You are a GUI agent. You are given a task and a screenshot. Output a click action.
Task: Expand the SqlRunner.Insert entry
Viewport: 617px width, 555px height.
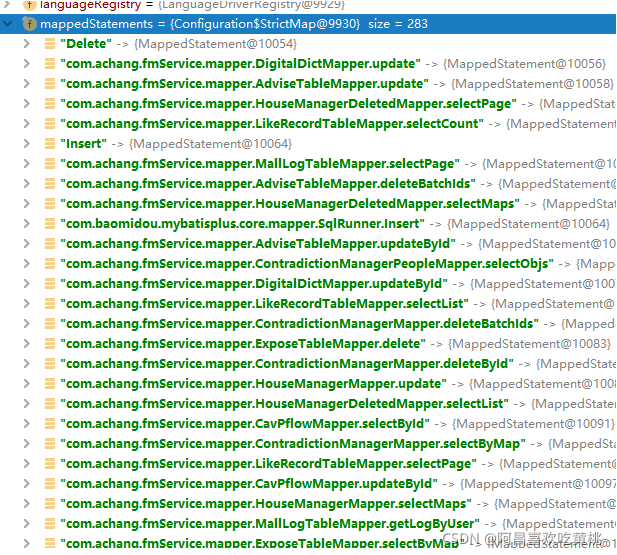27,224
